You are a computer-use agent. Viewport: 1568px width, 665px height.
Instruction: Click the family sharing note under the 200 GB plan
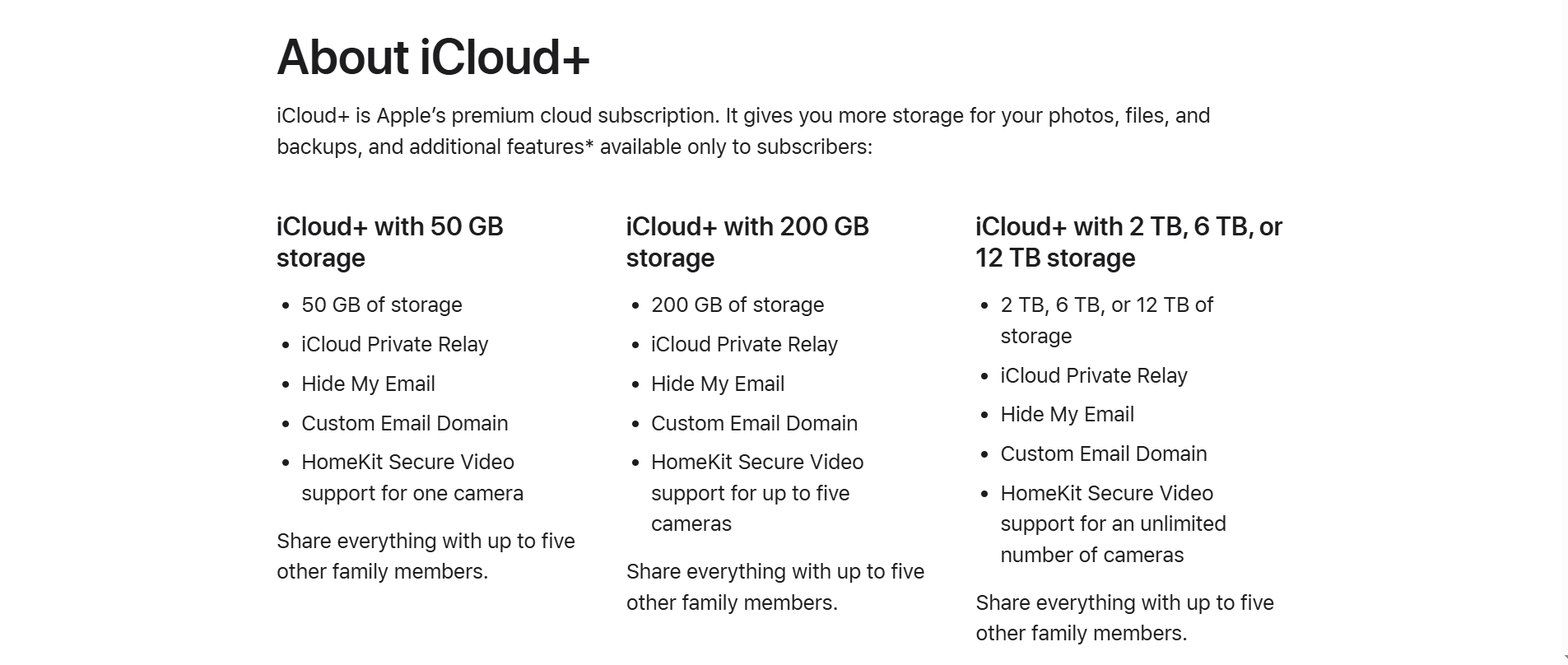[x=775, y=587]
